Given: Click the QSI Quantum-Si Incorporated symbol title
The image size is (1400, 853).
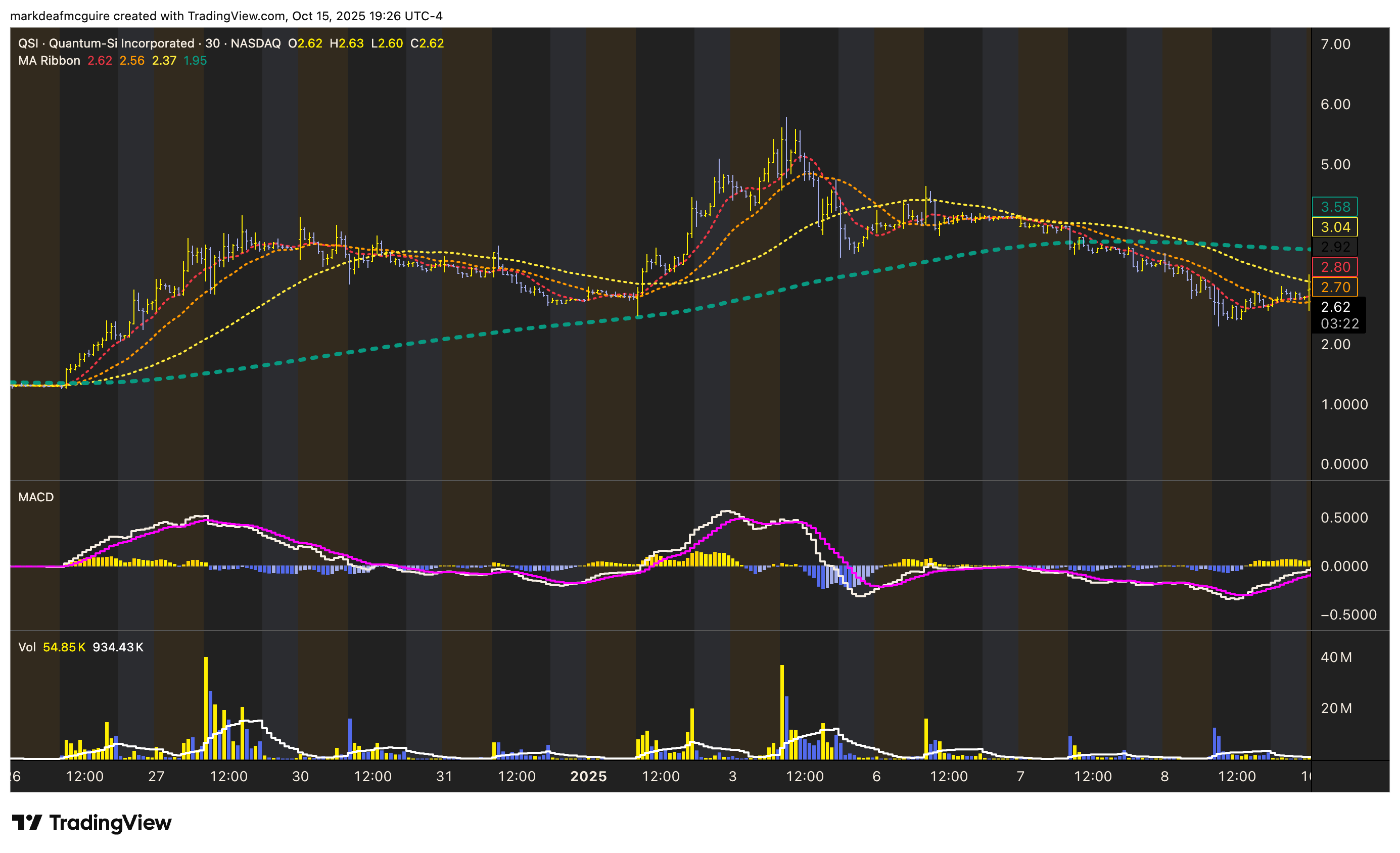Looking at the screenshot, I should tap(106, 43).
